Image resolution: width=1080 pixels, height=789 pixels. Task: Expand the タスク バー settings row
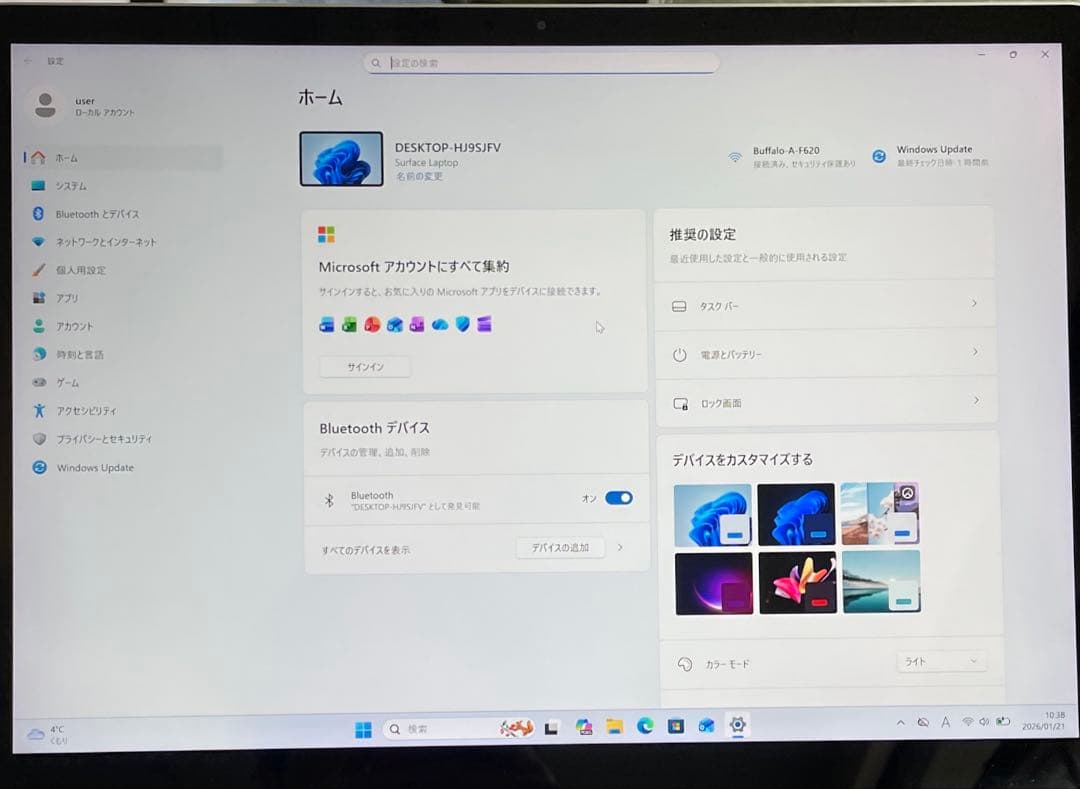point(825,305)
